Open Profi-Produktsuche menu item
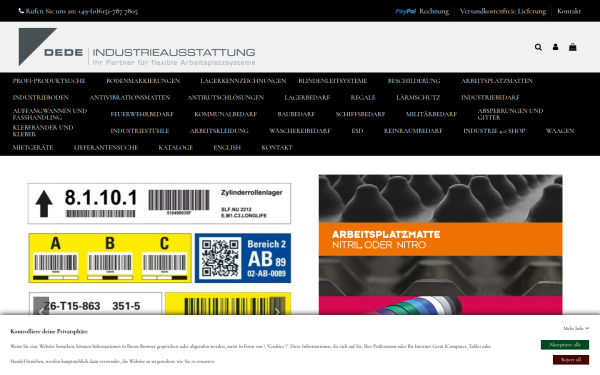Viewport: 600px width, 375px height. click(x=49, y=81)
